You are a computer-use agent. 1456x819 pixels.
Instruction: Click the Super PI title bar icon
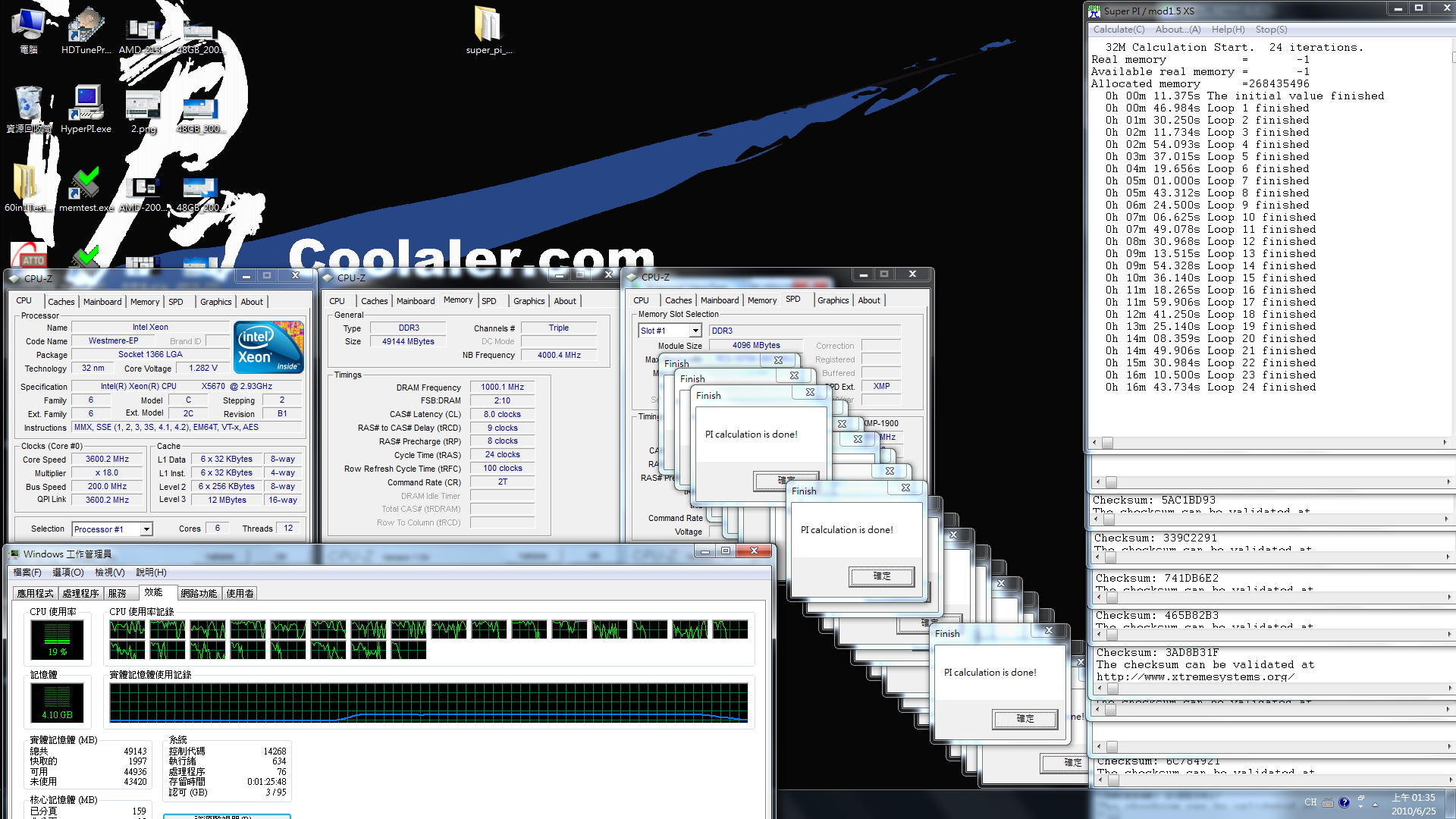click(x=1094, y=11)
